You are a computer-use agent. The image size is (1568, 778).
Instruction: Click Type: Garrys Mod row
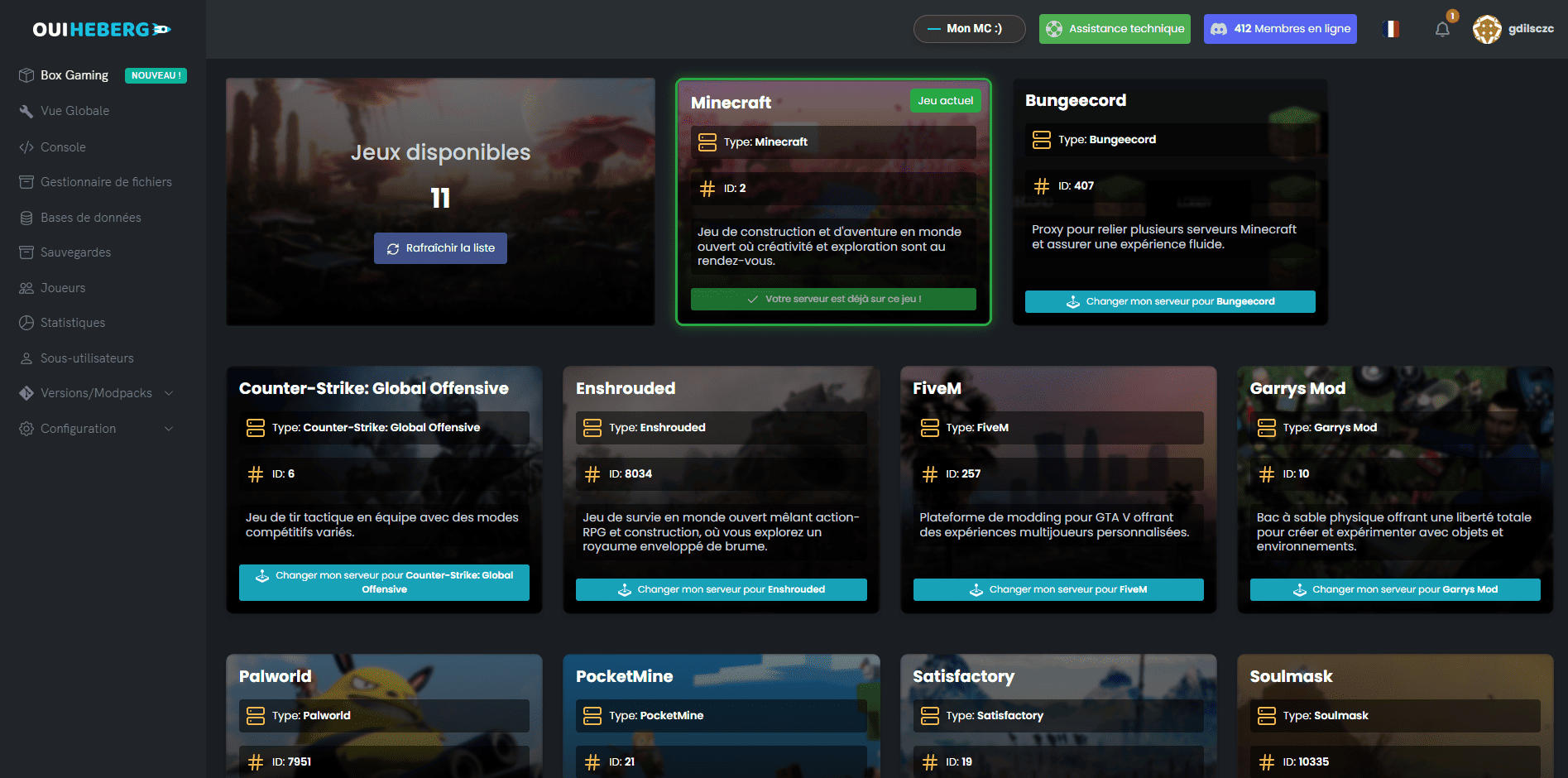1395,428
